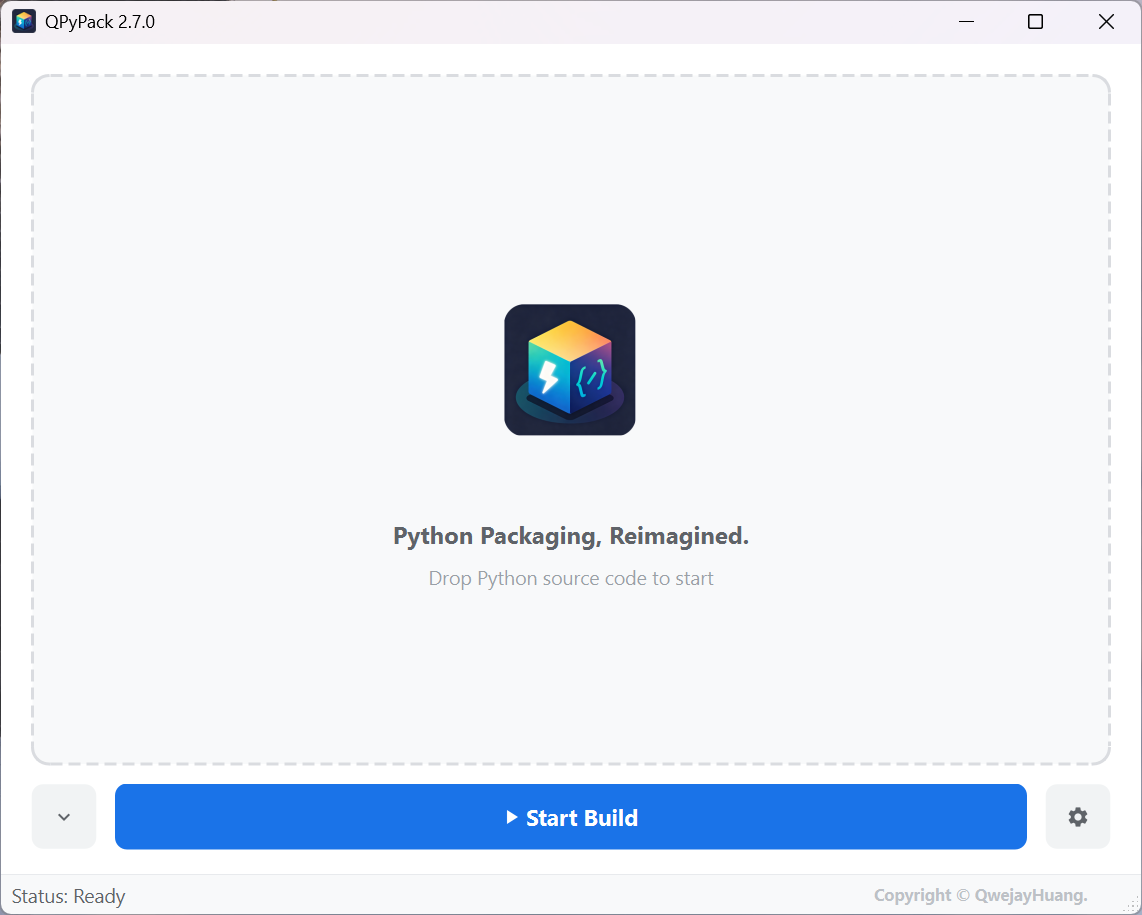This screenshot has width=1142, height=915.
Task: Click the window resize grip corner
Action: (1133, 906)
